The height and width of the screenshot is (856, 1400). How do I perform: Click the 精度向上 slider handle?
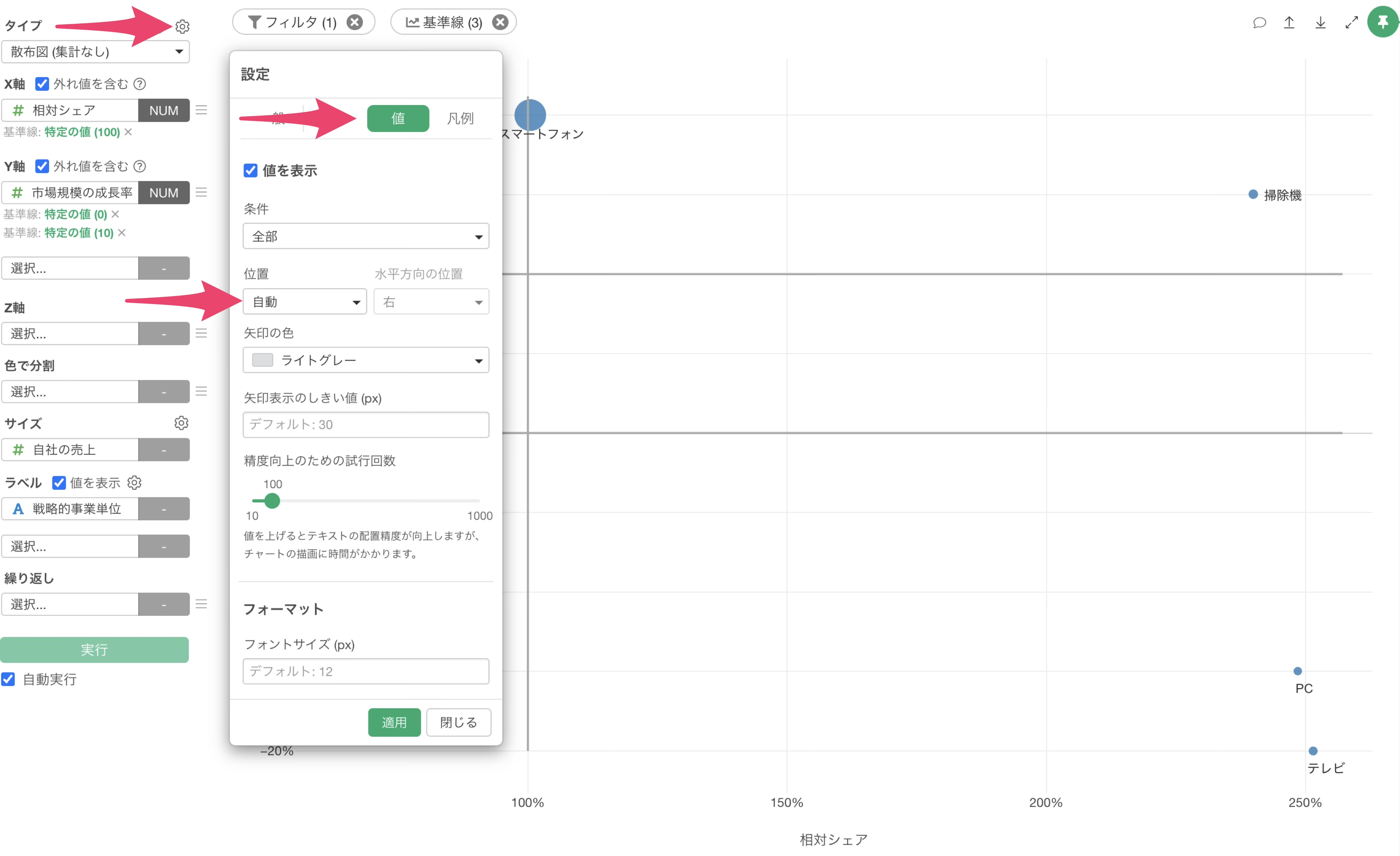[x=272, y=501]
